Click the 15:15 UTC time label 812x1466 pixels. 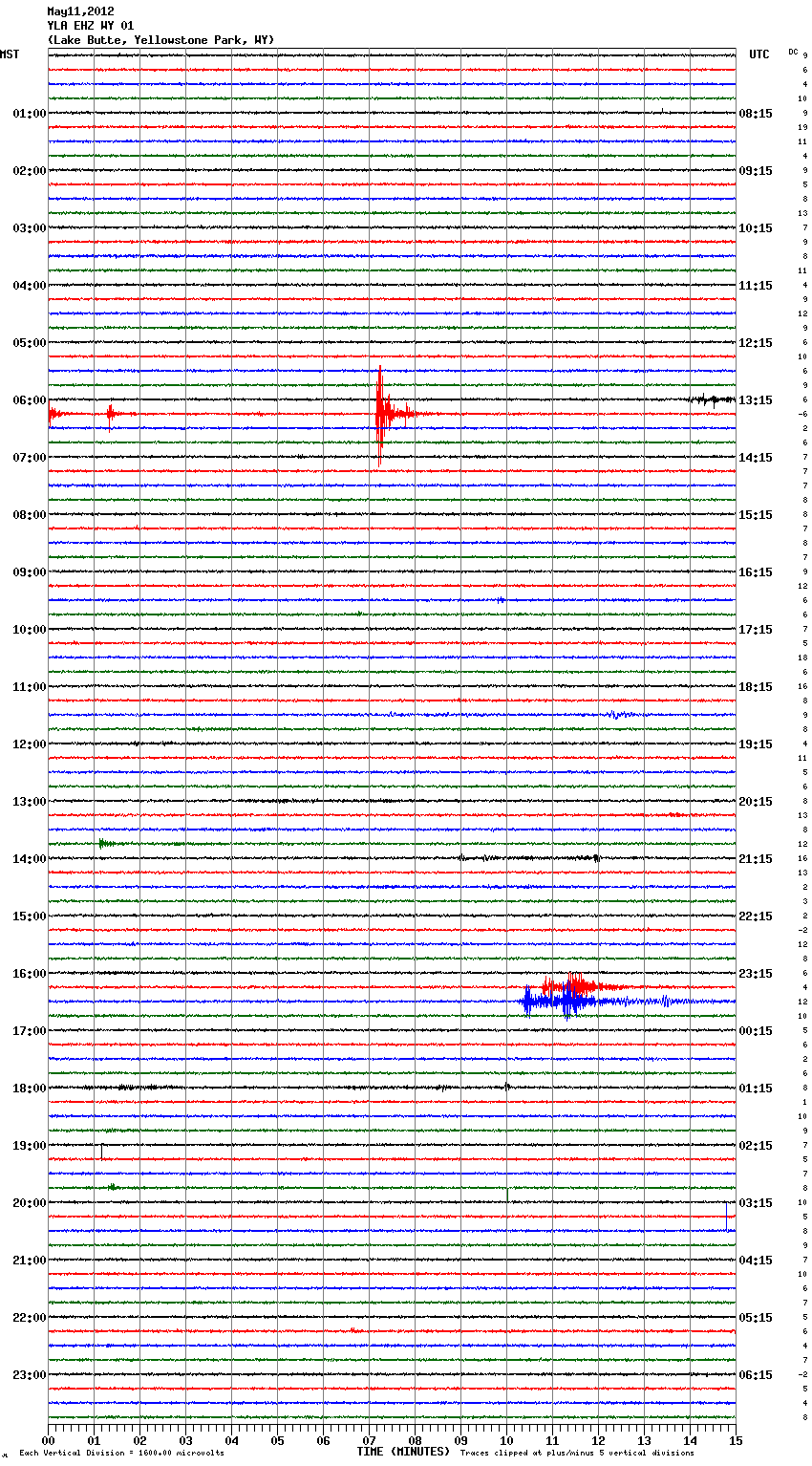tap(756, 514)
